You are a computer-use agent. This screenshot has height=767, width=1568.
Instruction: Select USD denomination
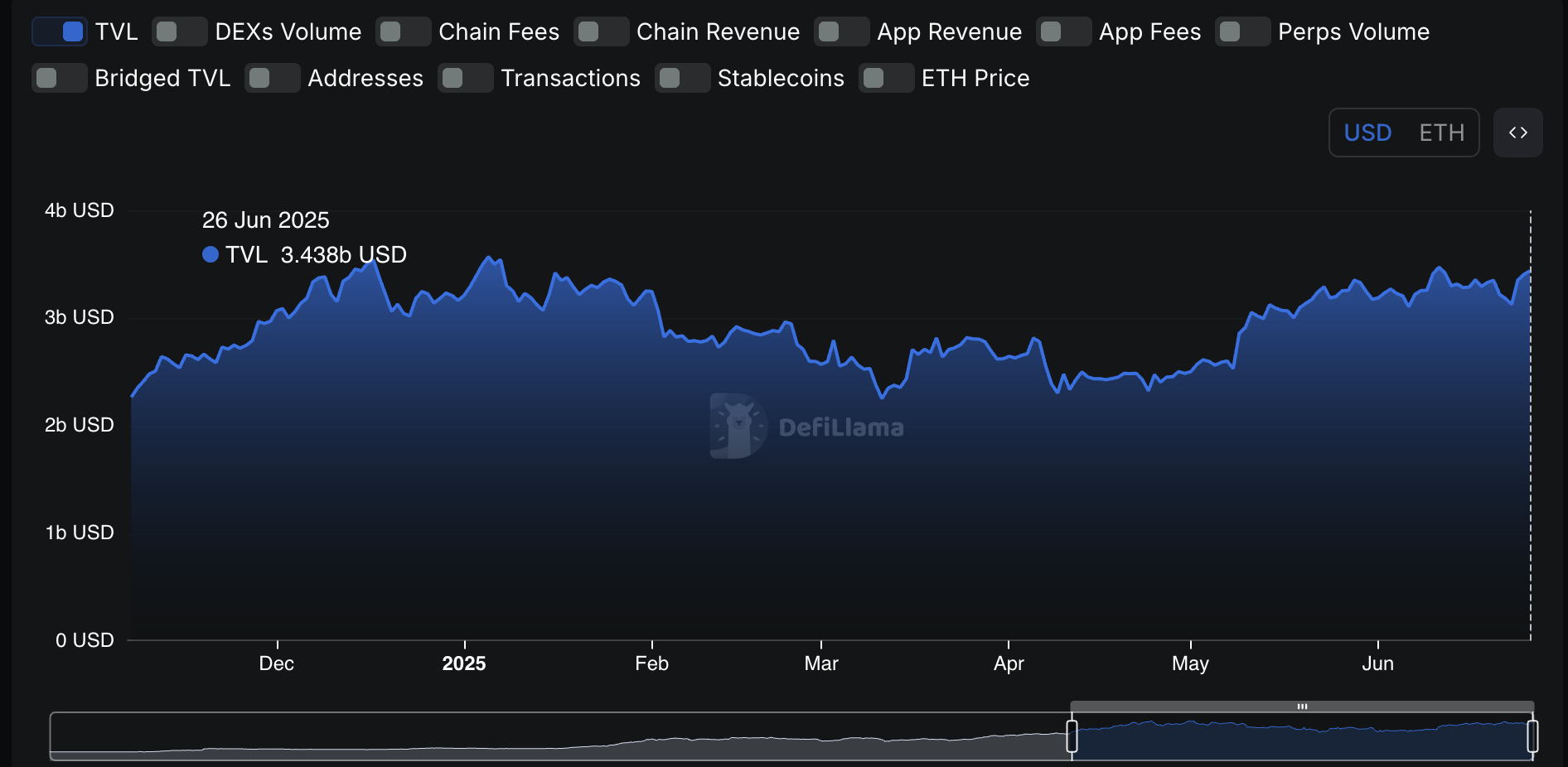click(x=1367, y=133)
